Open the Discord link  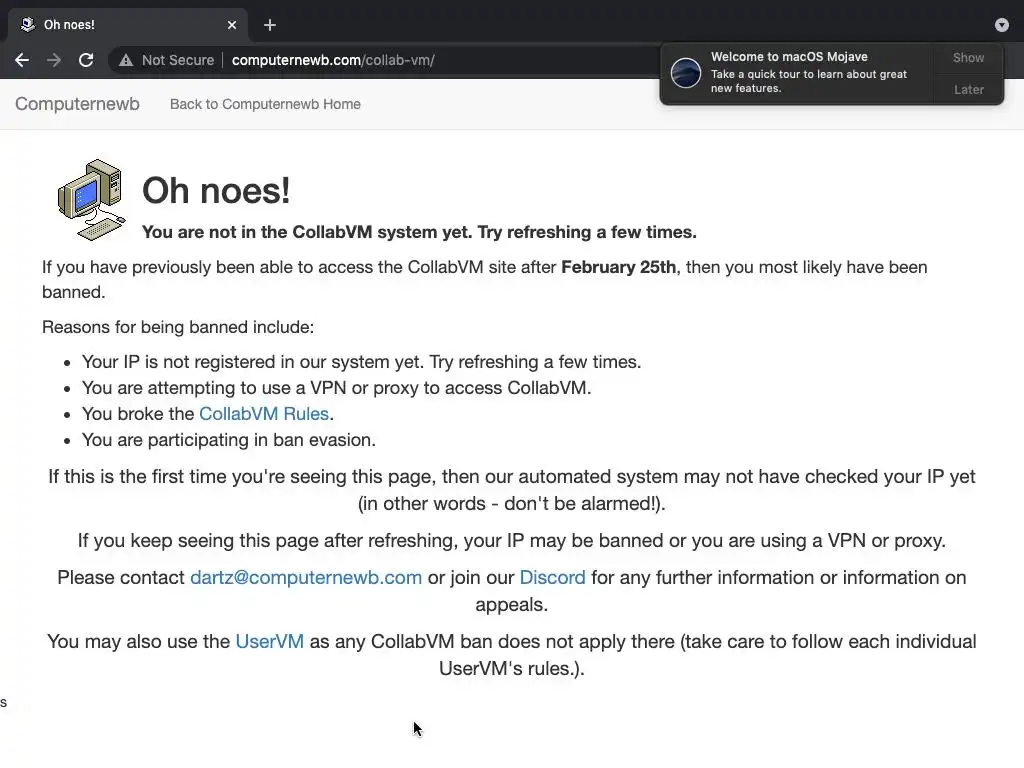click(552, 577)
